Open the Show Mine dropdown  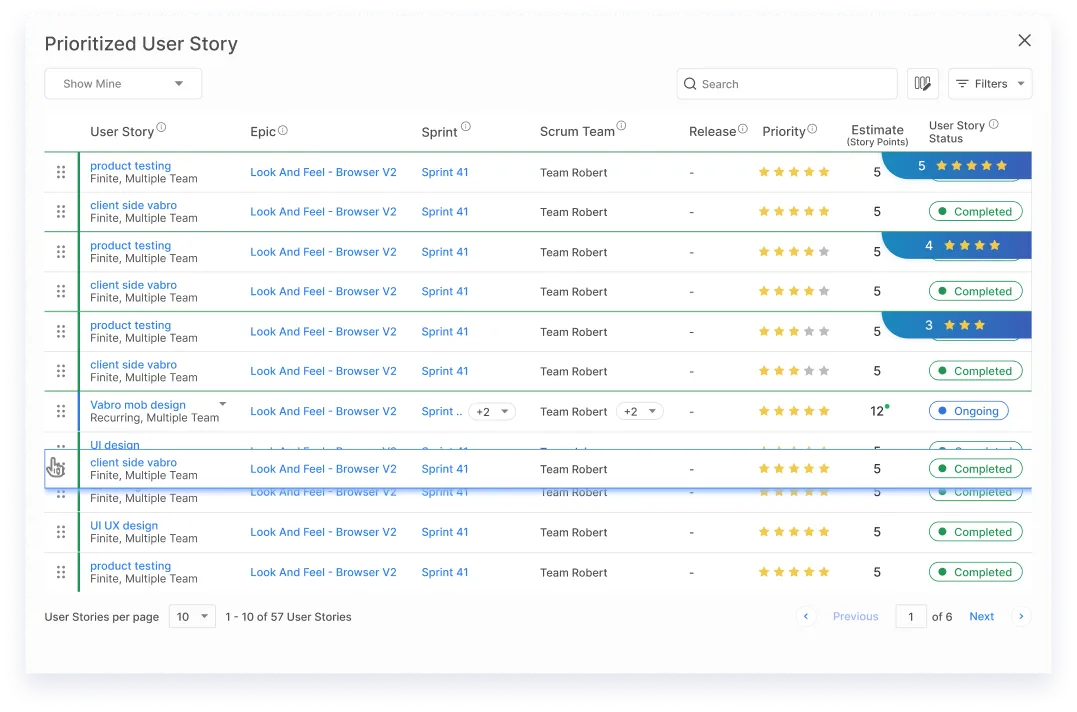122,84
